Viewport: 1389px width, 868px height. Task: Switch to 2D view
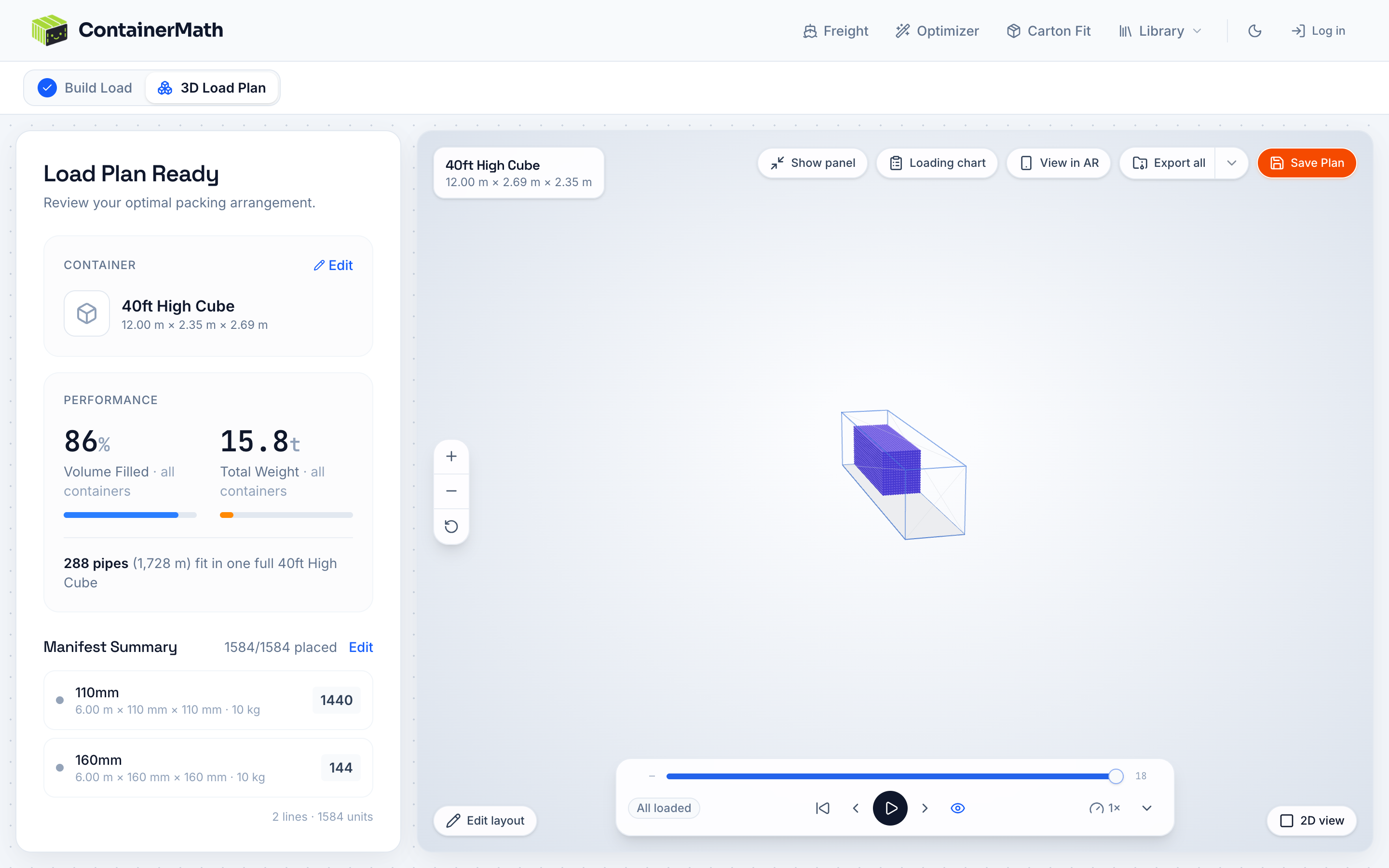click(1311, 820)
